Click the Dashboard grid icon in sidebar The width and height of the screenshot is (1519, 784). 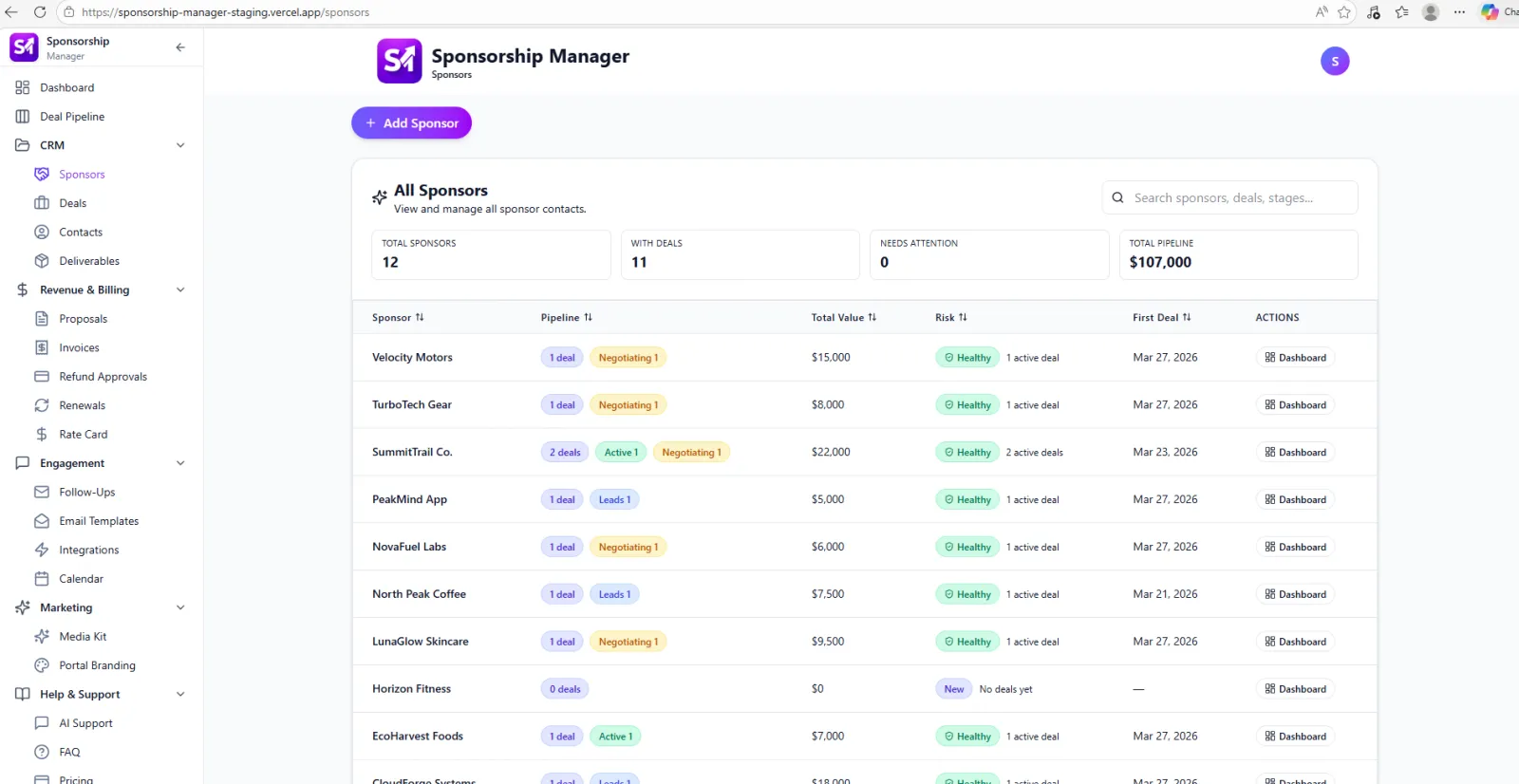click(x=23, y=87)
